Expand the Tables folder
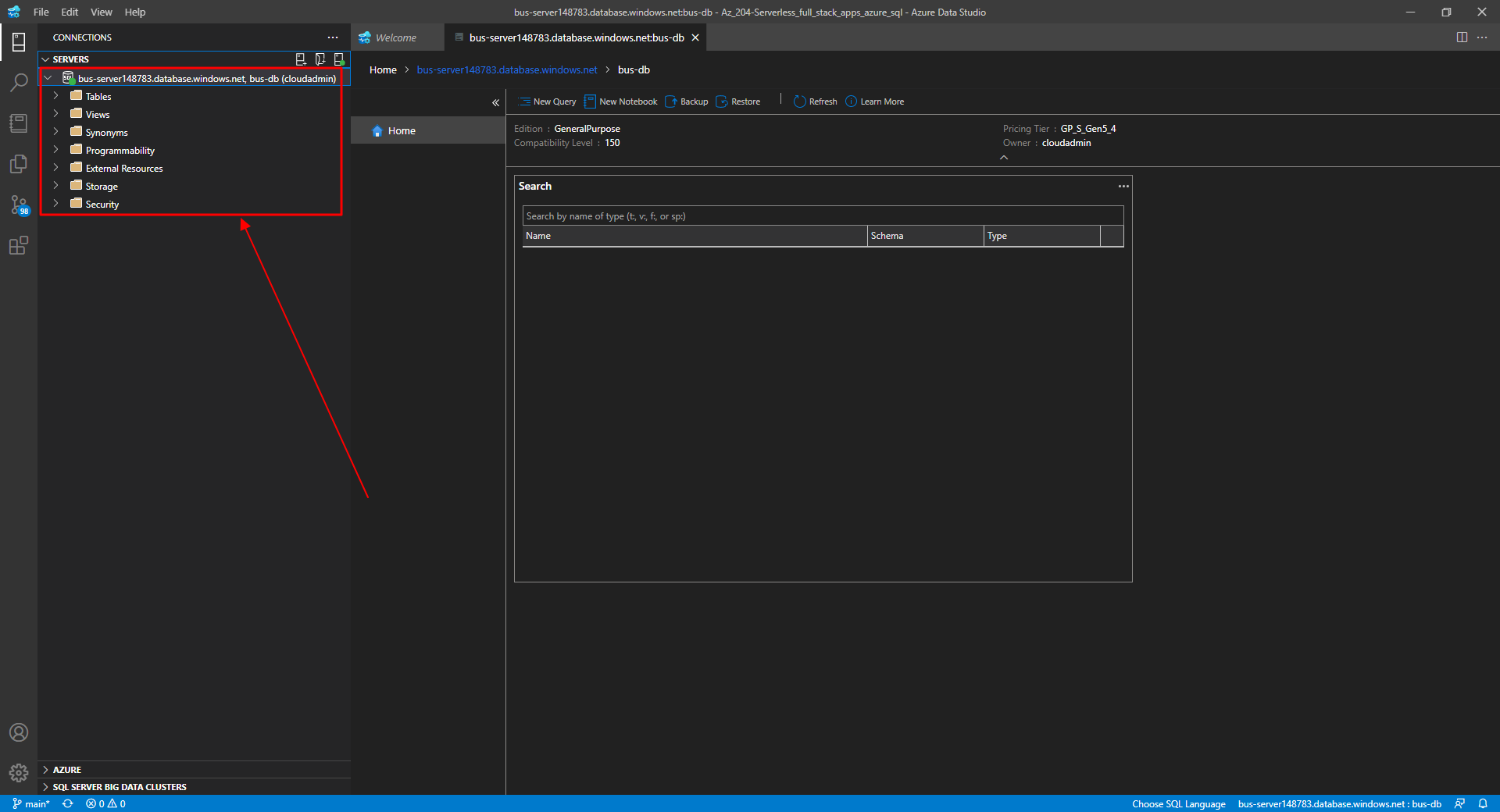Viewport: 1500px width, 812px height. [x=55, y=96]
